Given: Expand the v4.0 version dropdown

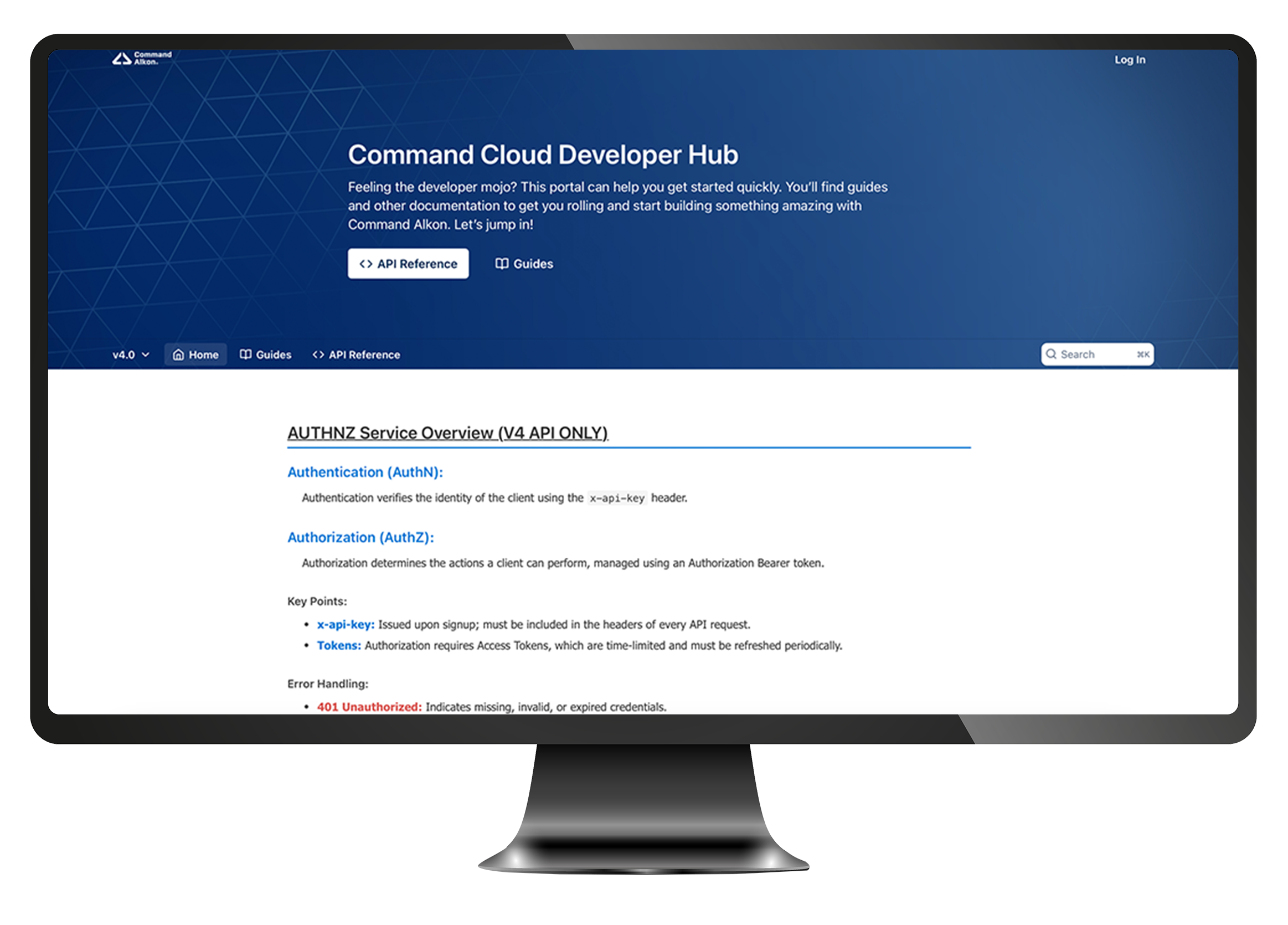Looking at the screenshot, I should click(131, 354).
